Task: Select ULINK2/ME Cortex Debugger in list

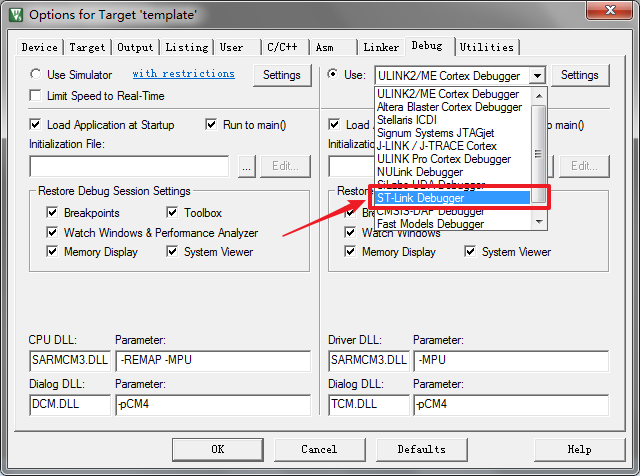Action: click(x=452, y=94)
